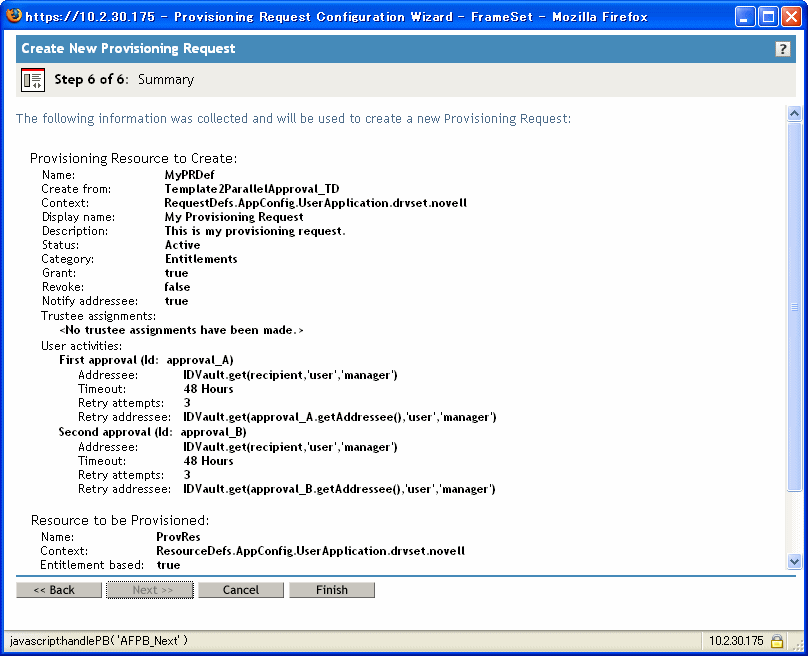This screenshot has width=808, height=656.
Task: Click the Firefox logo in title bar
Action: (x=14, y=15)
